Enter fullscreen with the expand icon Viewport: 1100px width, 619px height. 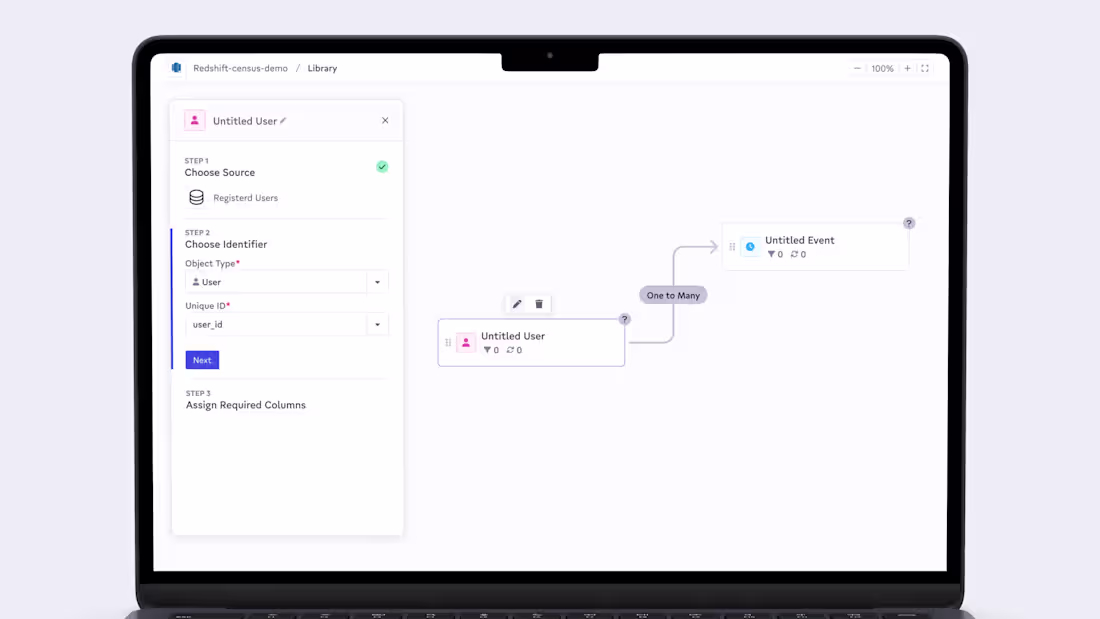point(925,68)
